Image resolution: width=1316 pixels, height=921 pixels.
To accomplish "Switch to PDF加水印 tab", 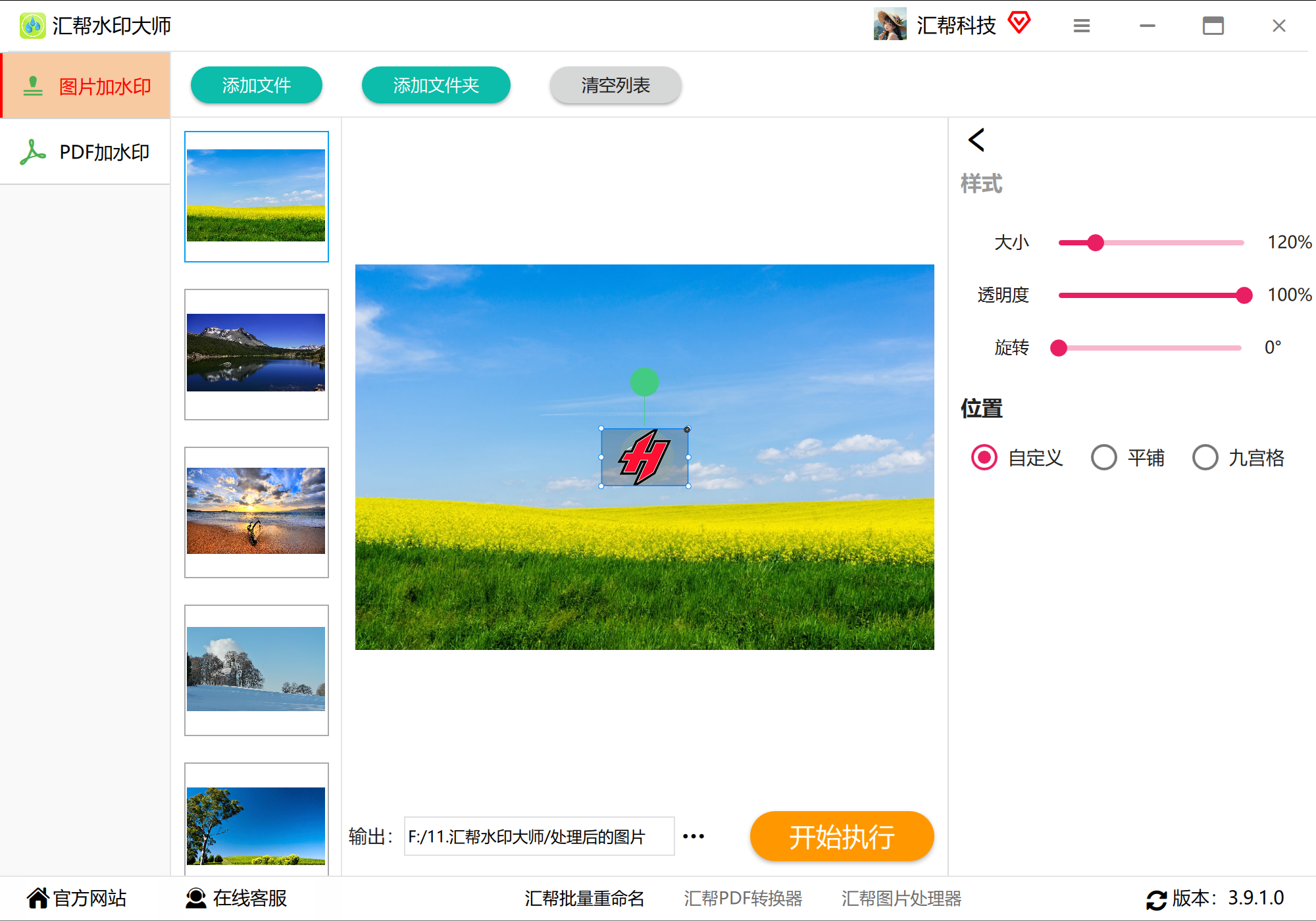I will click(x=86, y=152).
